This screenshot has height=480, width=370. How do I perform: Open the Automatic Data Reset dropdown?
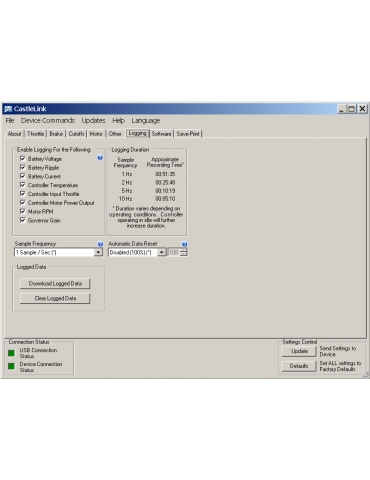tap(162, 253)
